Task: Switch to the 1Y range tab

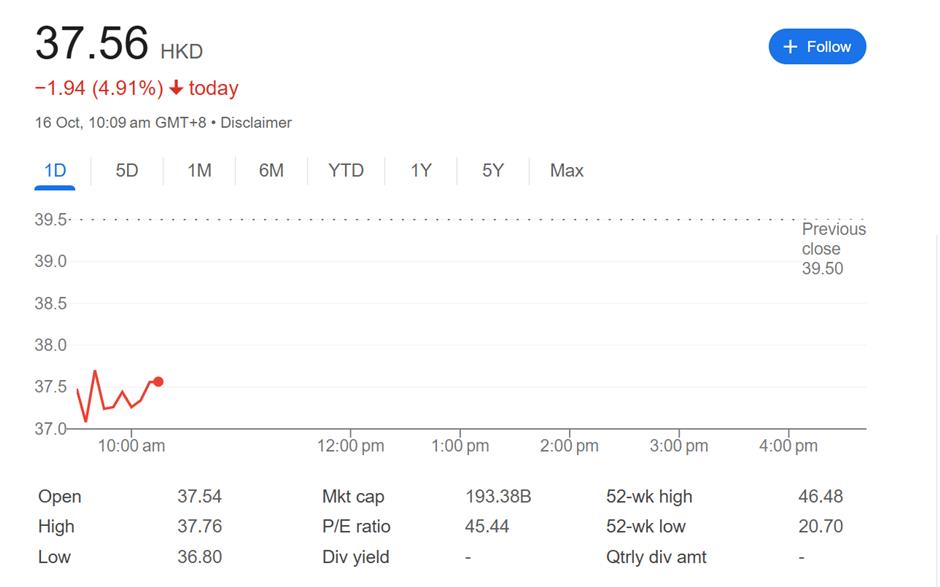Action: [x=421, y=171]
